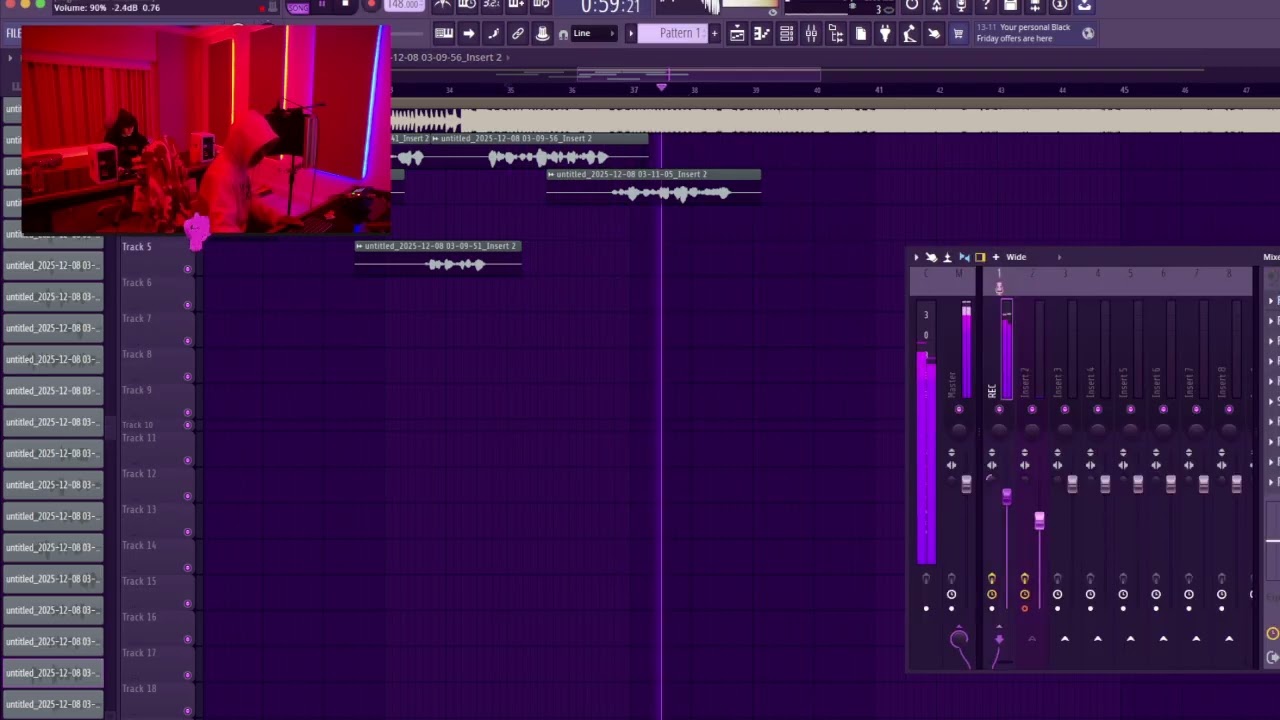Viewport: 1280px width, 720px height.
Task: Click the yellow square icon in mixer header
Action: [x=980, y=257]
